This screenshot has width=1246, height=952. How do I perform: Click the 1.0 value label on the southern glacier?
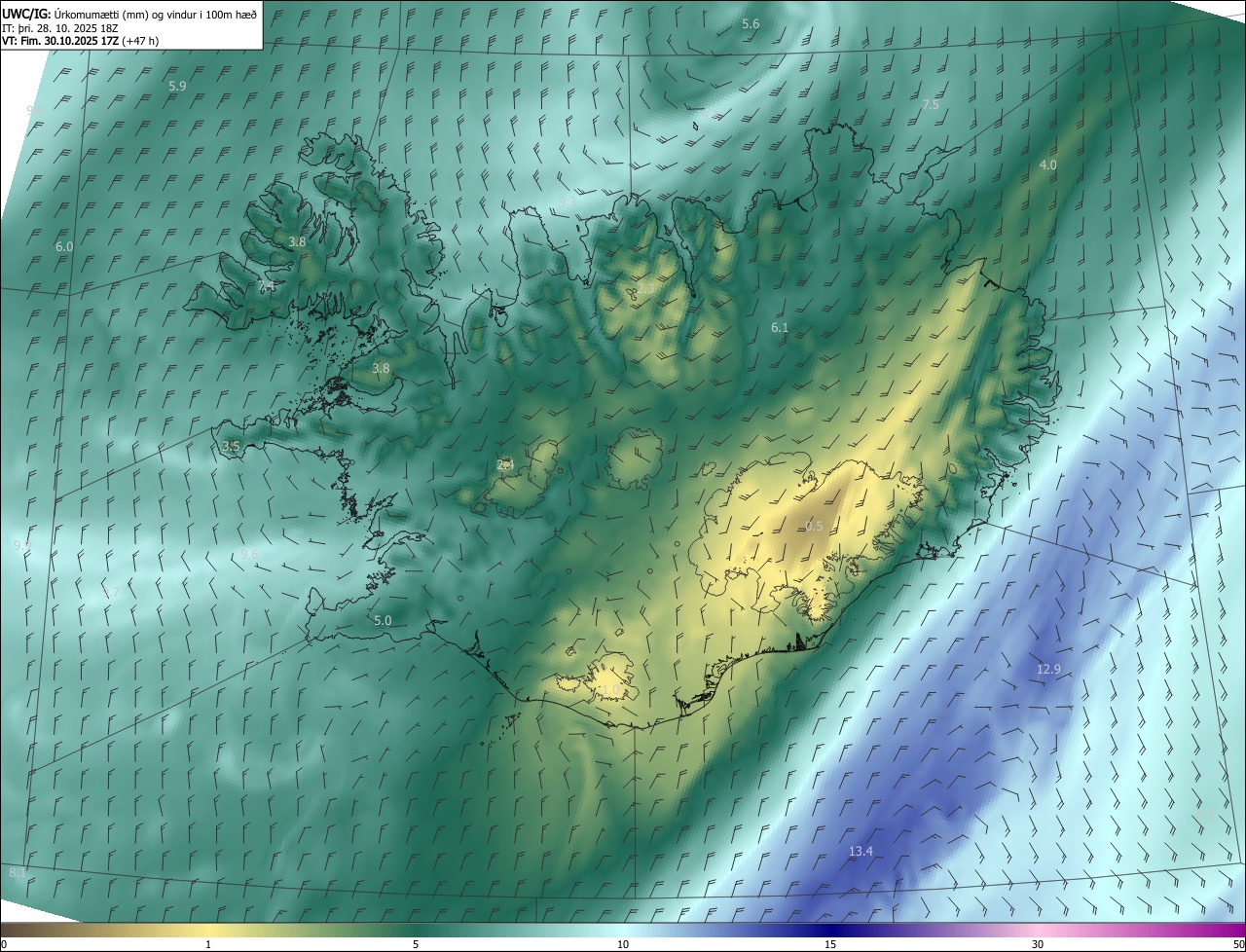tap(609, 690)
